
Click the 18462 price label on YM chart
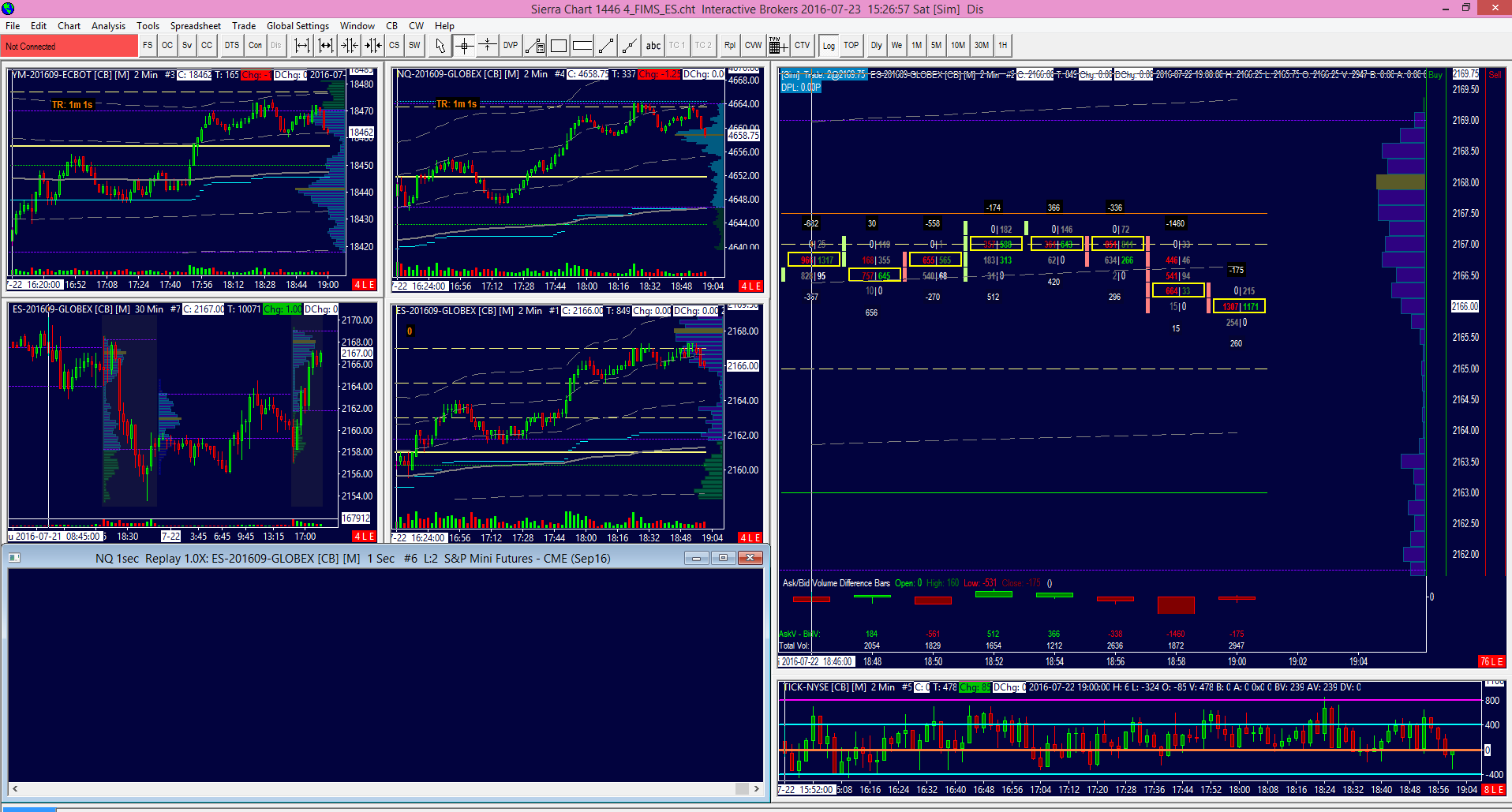click(361, 133)
